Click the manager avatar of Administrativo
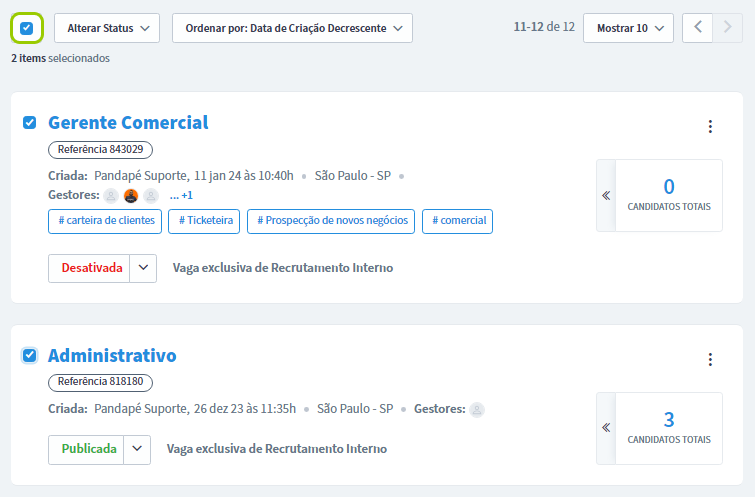The width and height of the screenshot is (755, 497). coord(477,410)
